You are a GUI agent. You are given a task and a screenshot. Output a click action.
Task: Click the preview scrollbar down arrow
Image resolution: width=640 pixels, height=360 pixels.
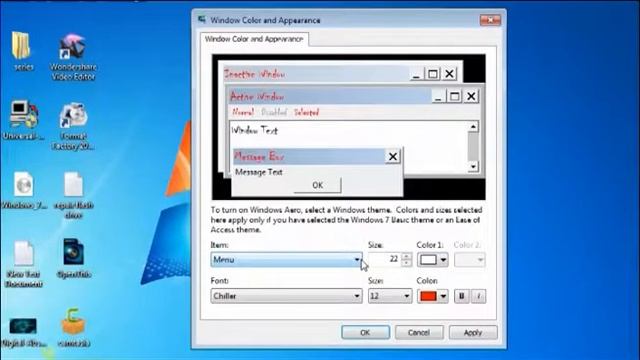coord(473,167)
